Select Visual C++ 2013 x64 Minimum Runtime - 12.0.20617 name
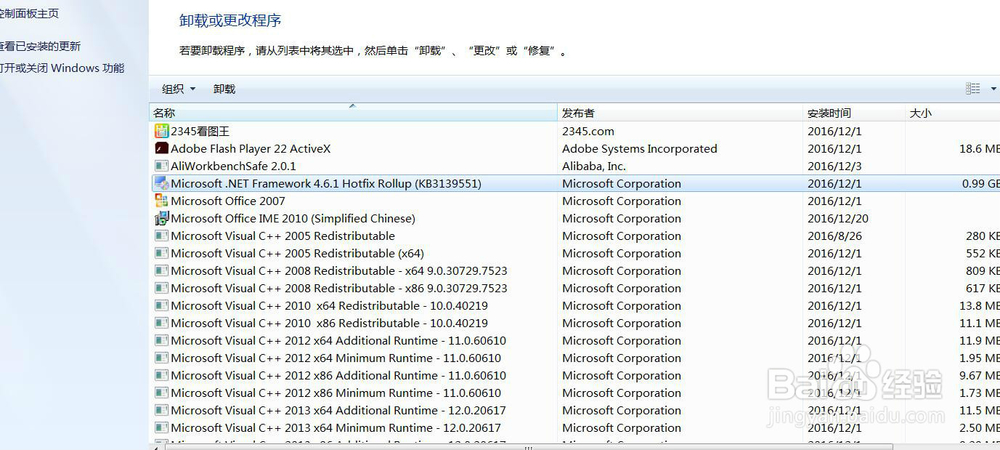The width and height of the screenshot is (1000, 450). 336,428
